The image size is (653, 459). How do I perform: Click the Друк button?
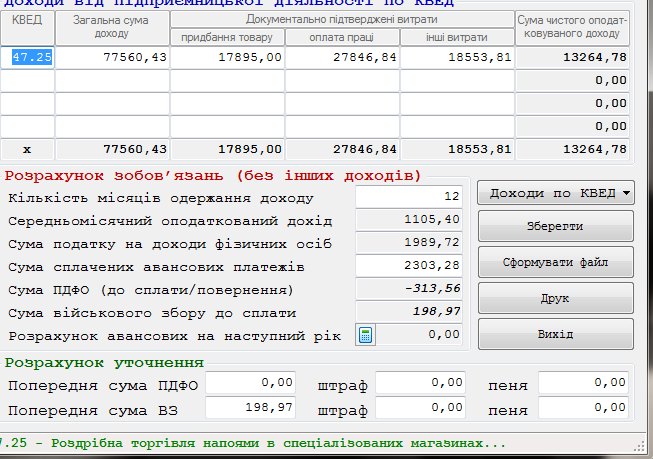pyautogui.click(x=555, y=298)
